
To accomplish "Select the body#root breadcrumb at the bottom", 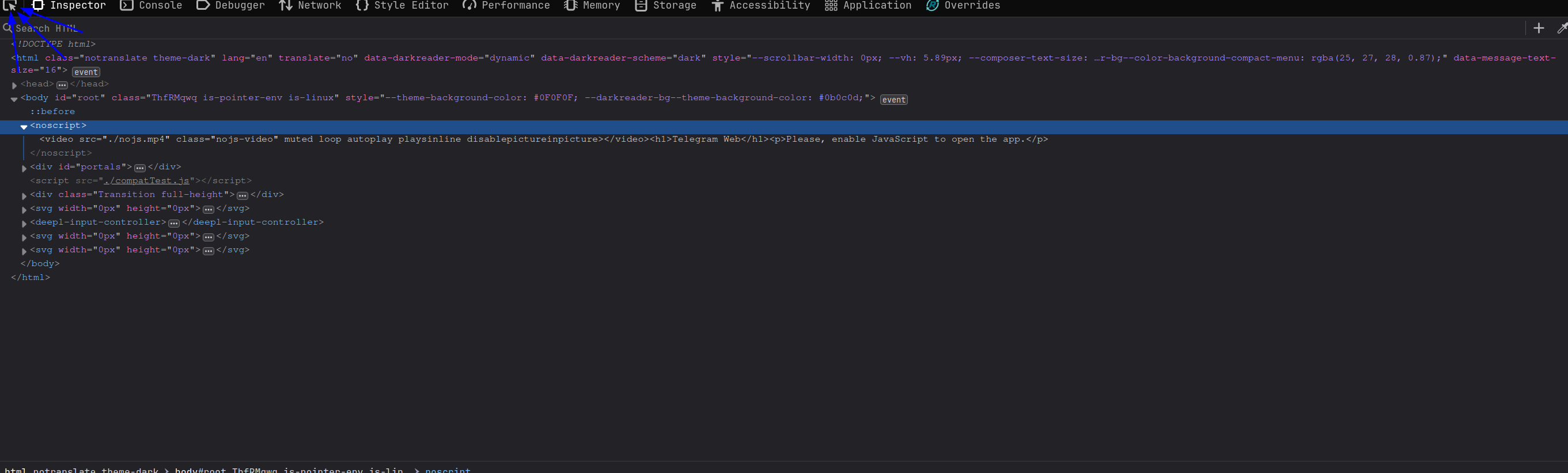I will (289, 470).
